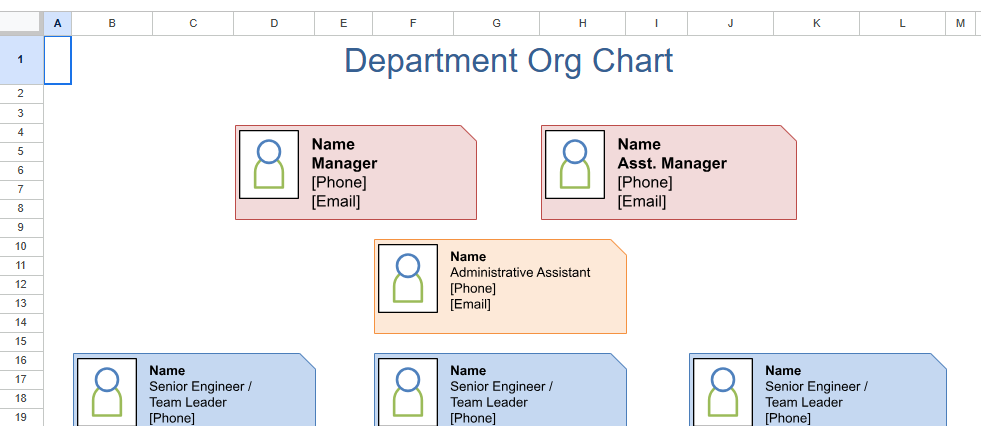
Task: Select the Department Org Chart title
Action: (x=508, y=61)
